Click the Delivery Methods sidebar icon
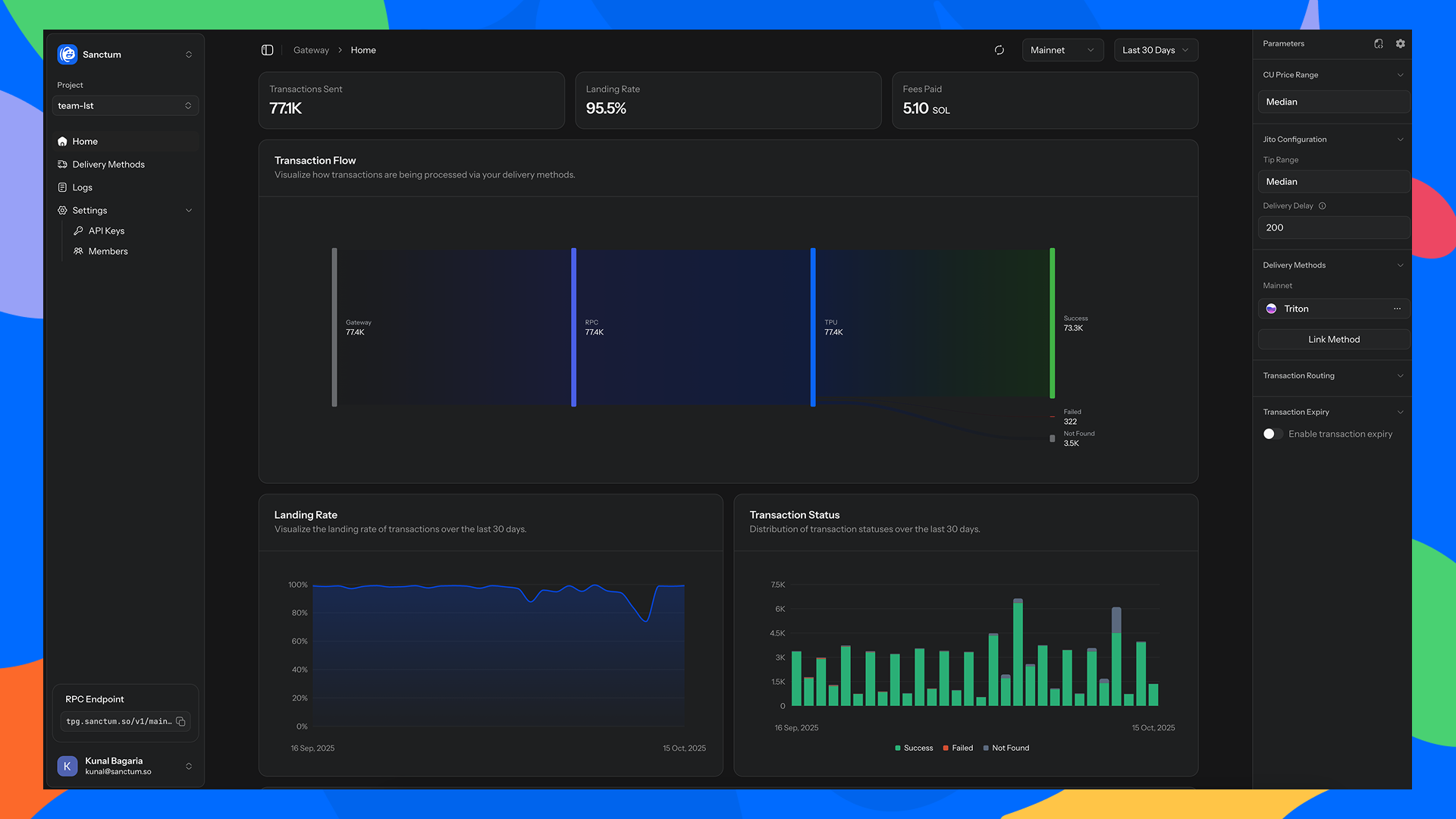This screenshot has width=1456, height=819. coord(62,165)
